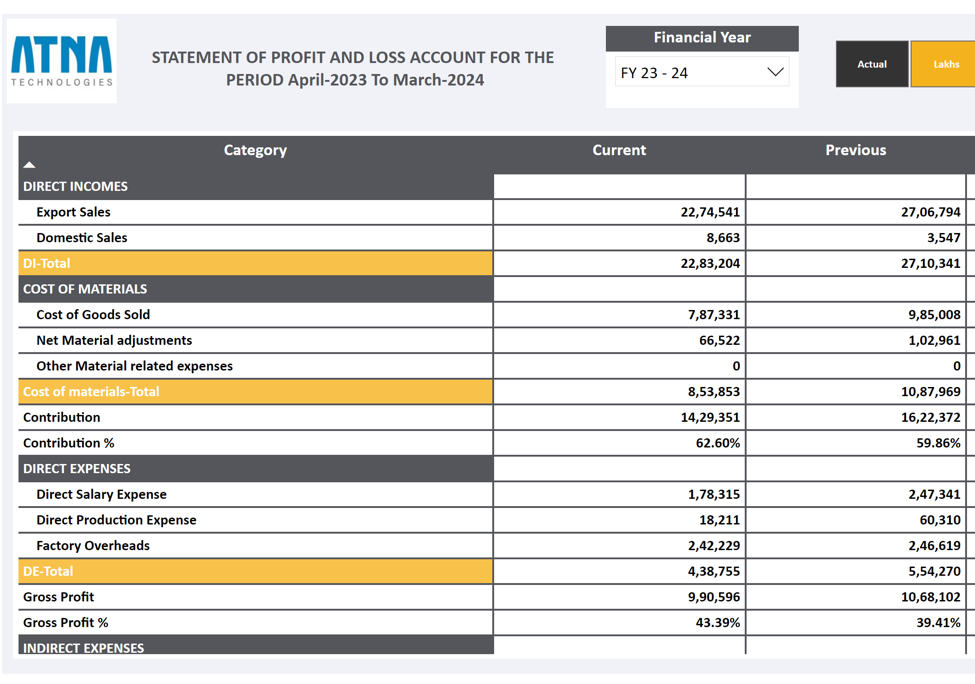Click Cost of materials-Total current value 8,53,853
The height and width of the screenshot is (684, 975).
point(714,392)
